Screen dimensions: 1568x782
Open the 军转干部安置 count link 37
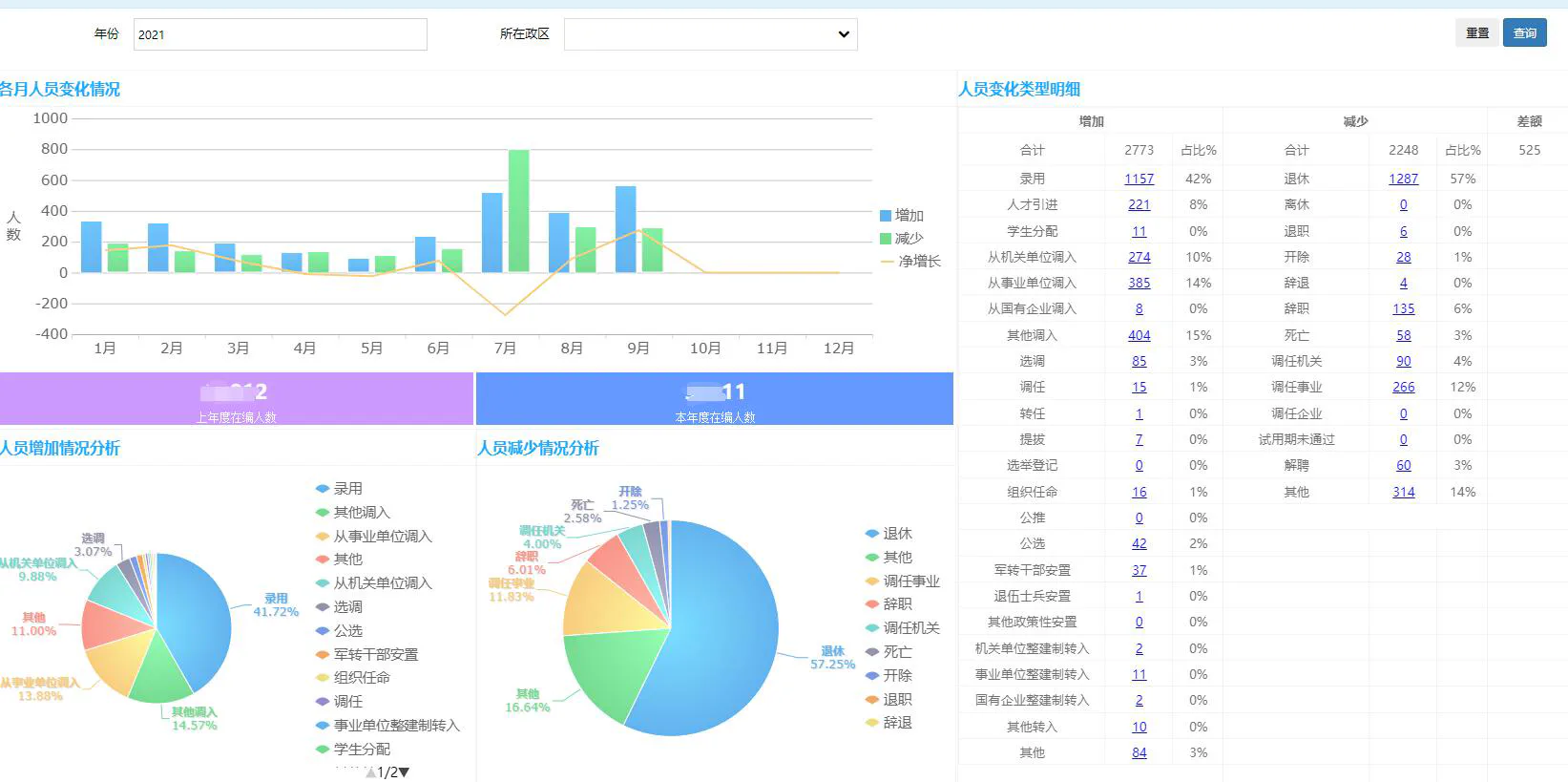(x=1139, y=570)
